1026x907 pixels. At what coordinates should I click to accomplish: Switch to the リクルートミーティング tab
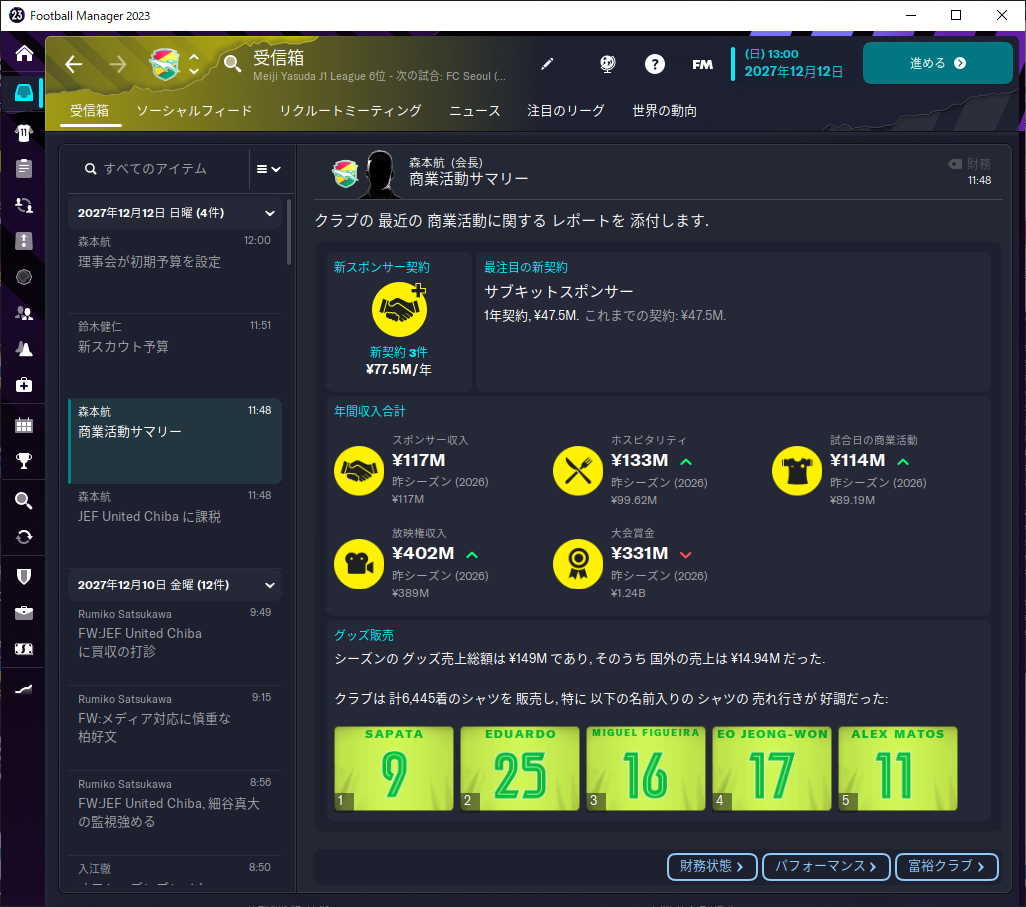click(350, 111)
